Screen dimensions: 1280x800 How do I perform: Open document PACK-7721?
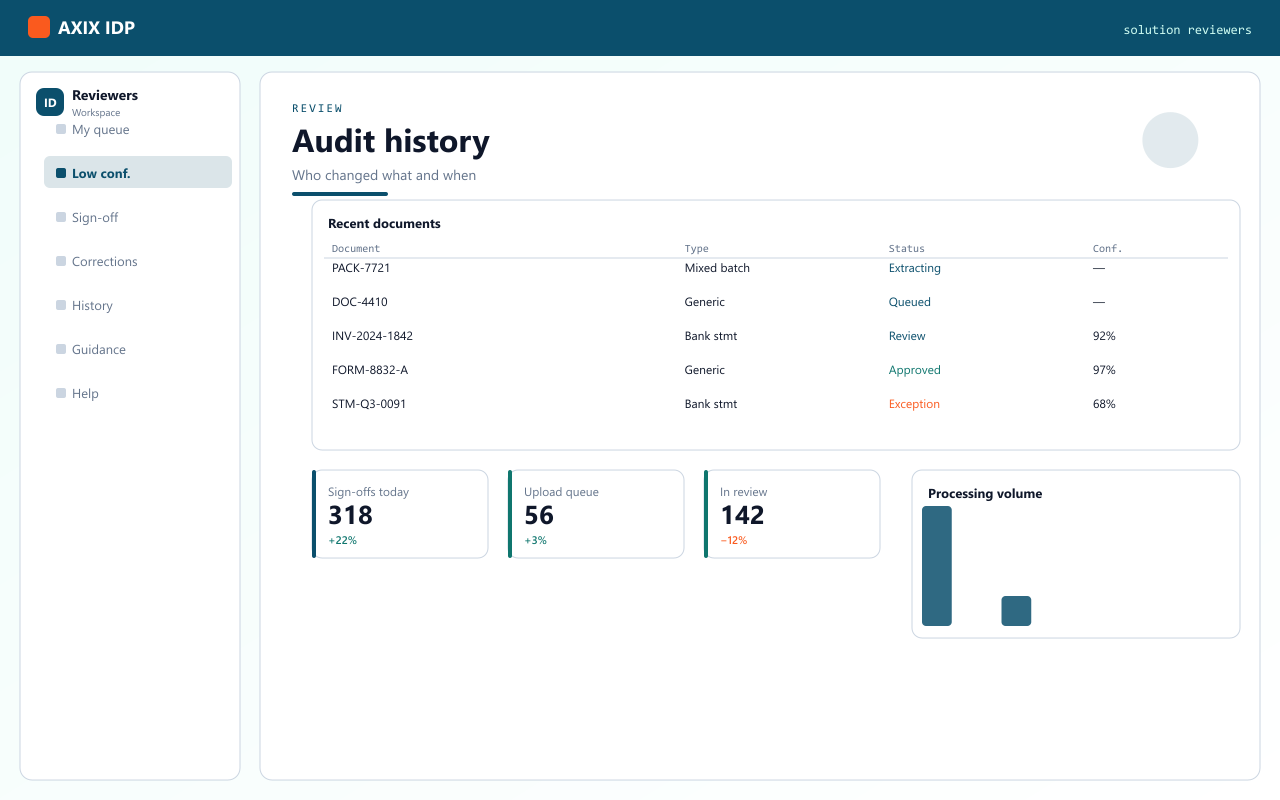click(361, 268)
